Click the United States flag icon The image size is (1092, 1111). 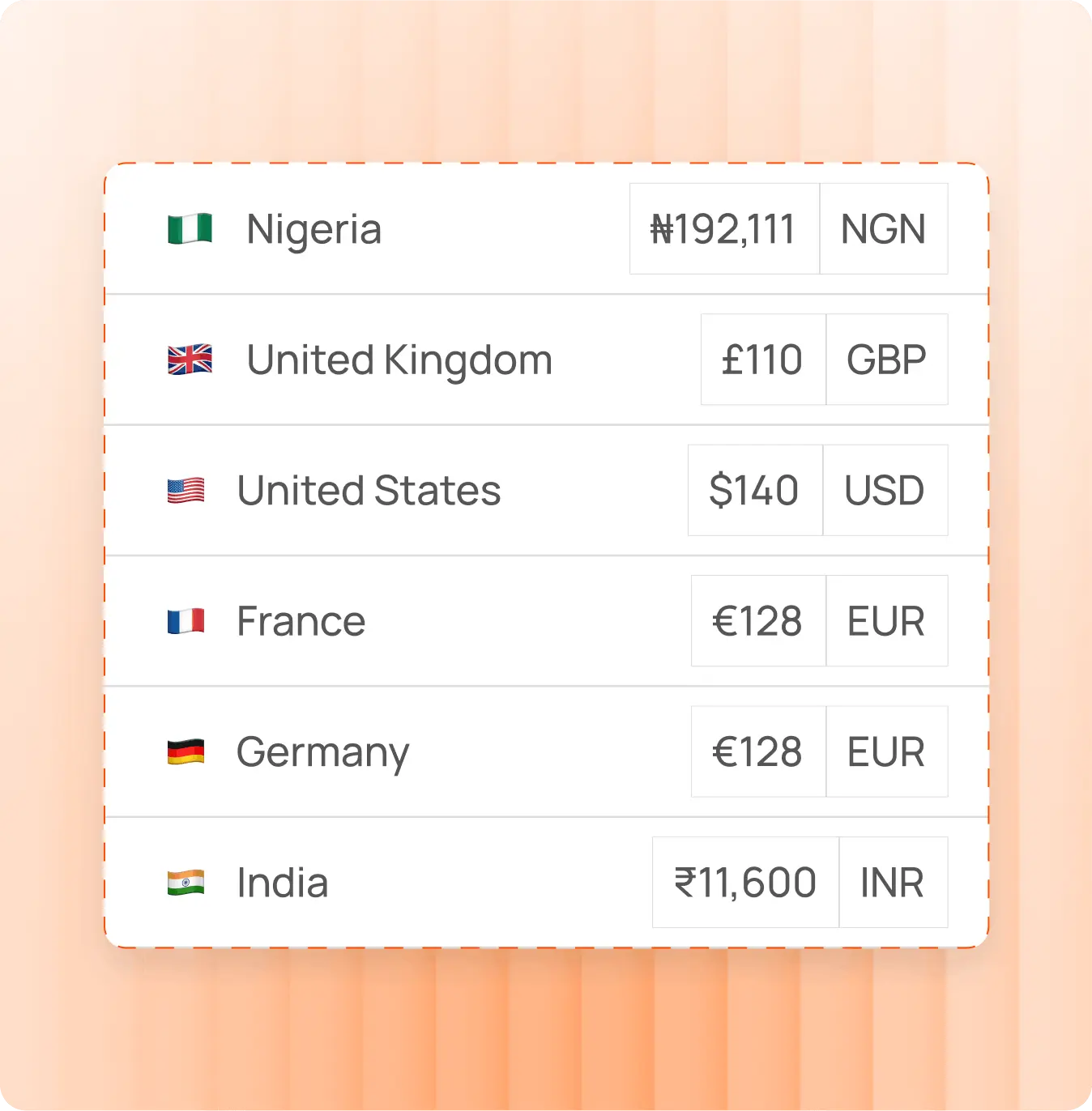pos(186,491)
